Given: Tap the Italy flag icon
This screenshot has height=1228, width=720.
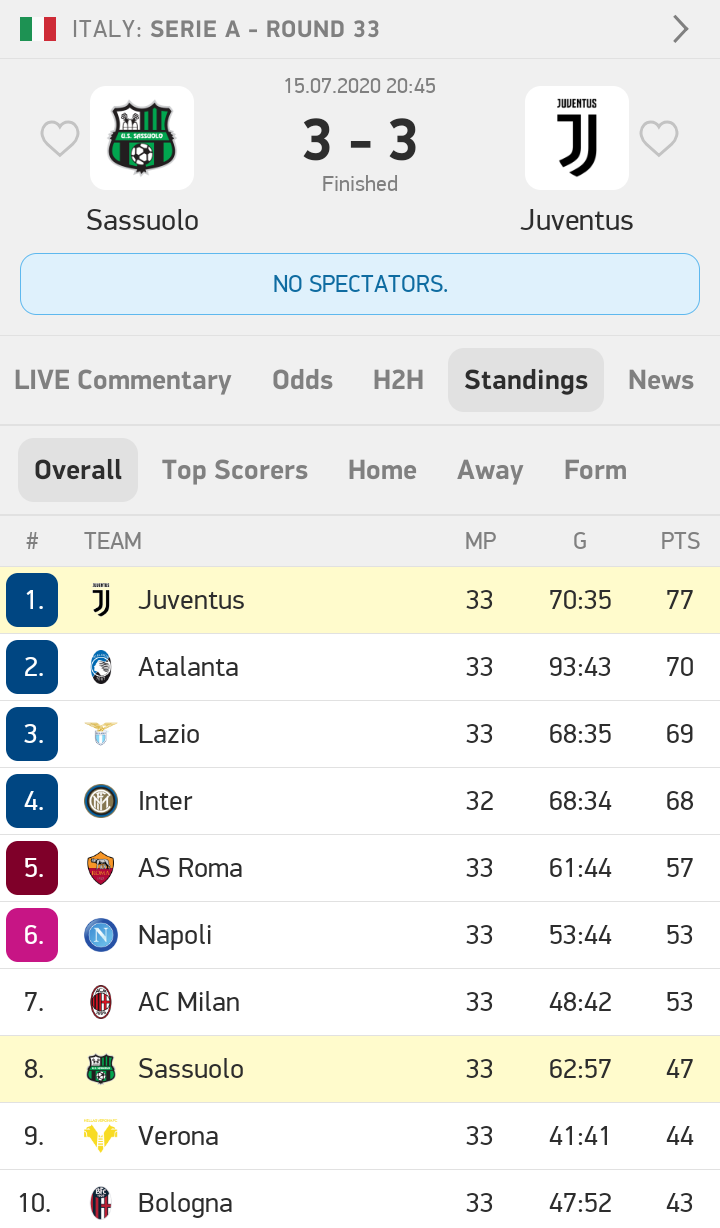Looking at the screenshot, I should 38,29.
